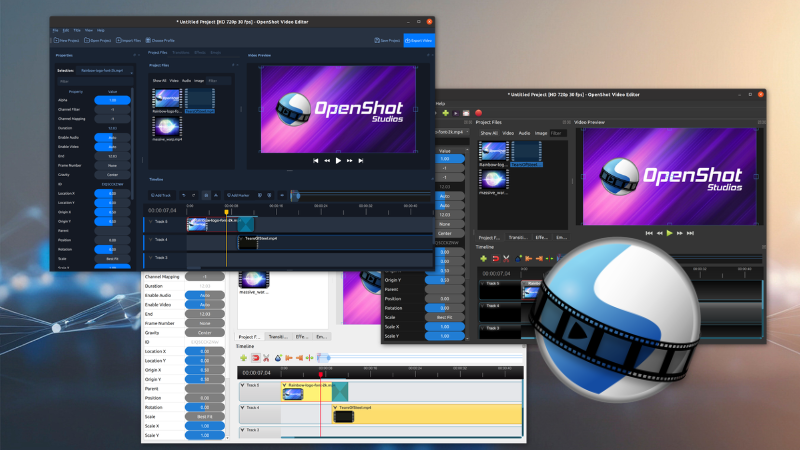800x450 pixels.
Task: Switch to Transitions tab in blue window
Action: coord(181,53)
